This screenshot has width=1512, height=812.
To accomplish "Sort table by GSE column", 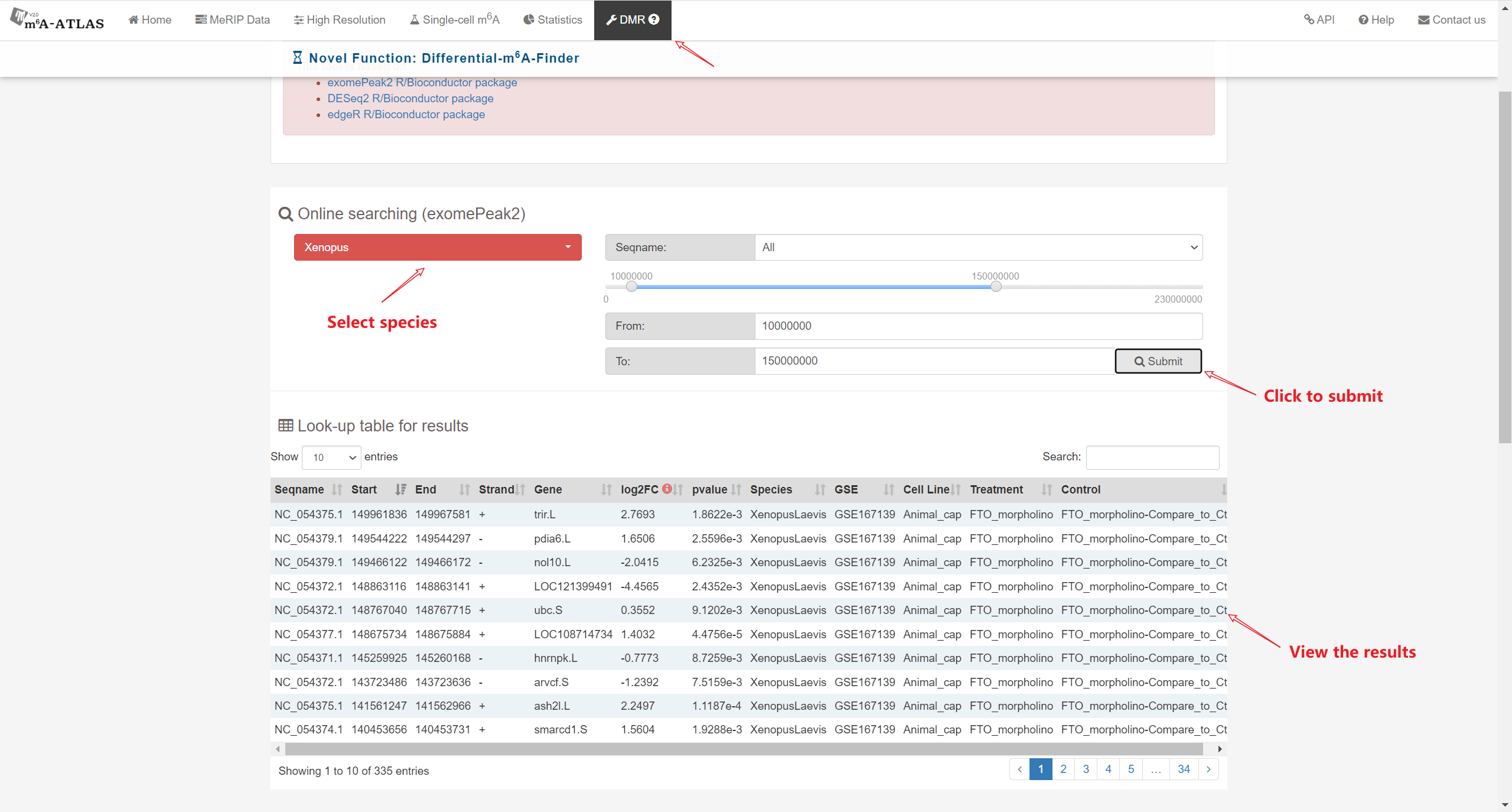I will coord(865,489).
